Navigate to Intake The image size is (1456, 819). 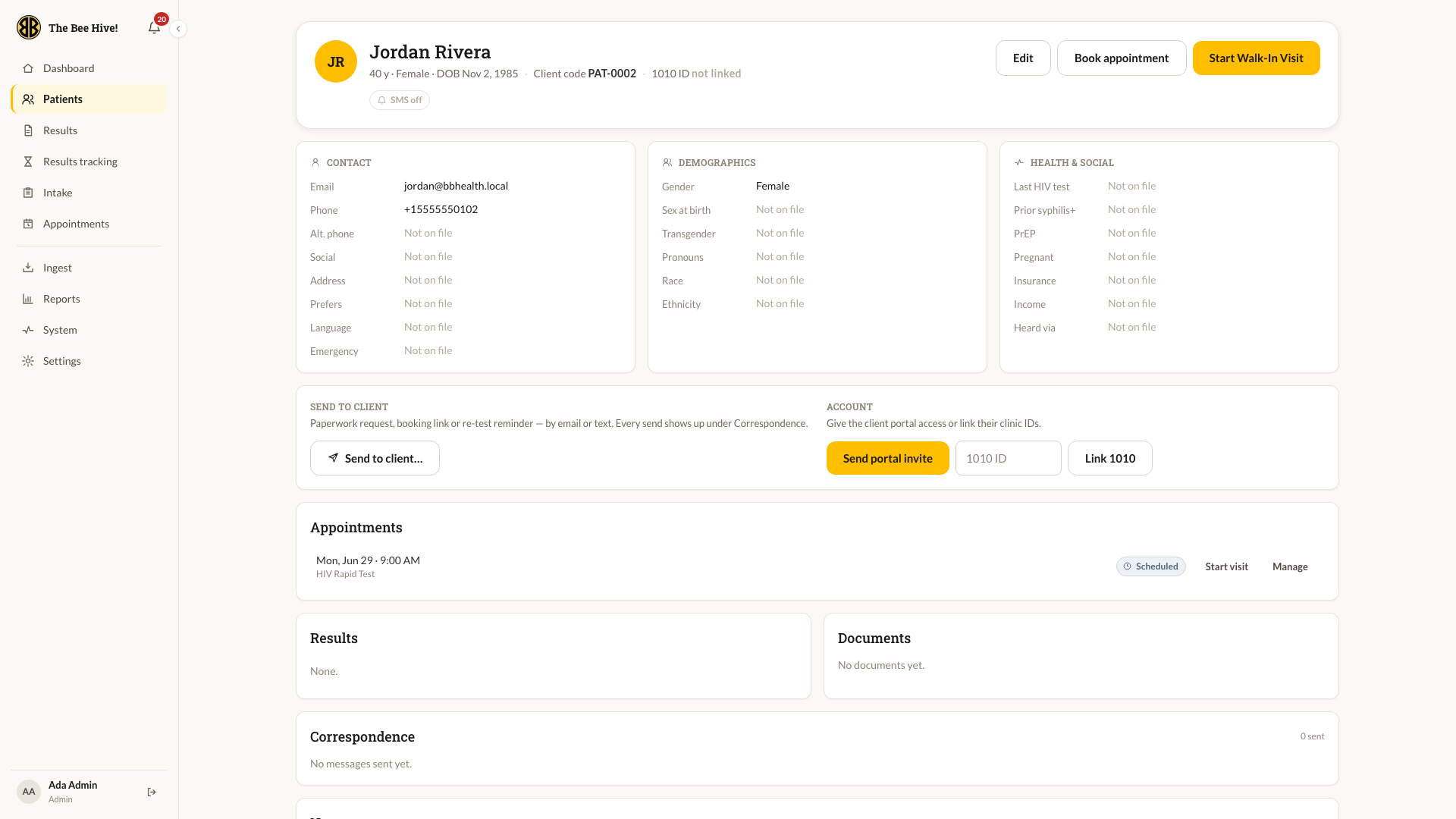(x=89, y=193)
